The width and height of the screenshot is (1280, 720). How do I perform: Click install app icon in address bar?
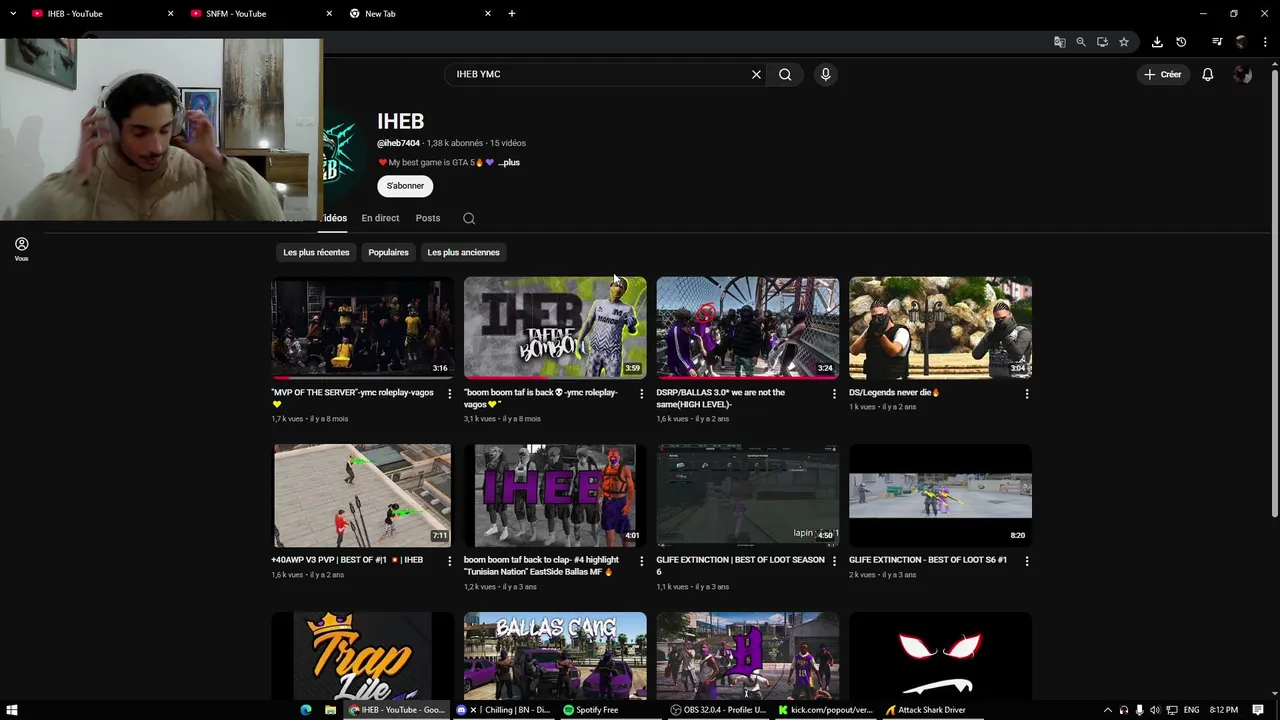point(1102,42)
